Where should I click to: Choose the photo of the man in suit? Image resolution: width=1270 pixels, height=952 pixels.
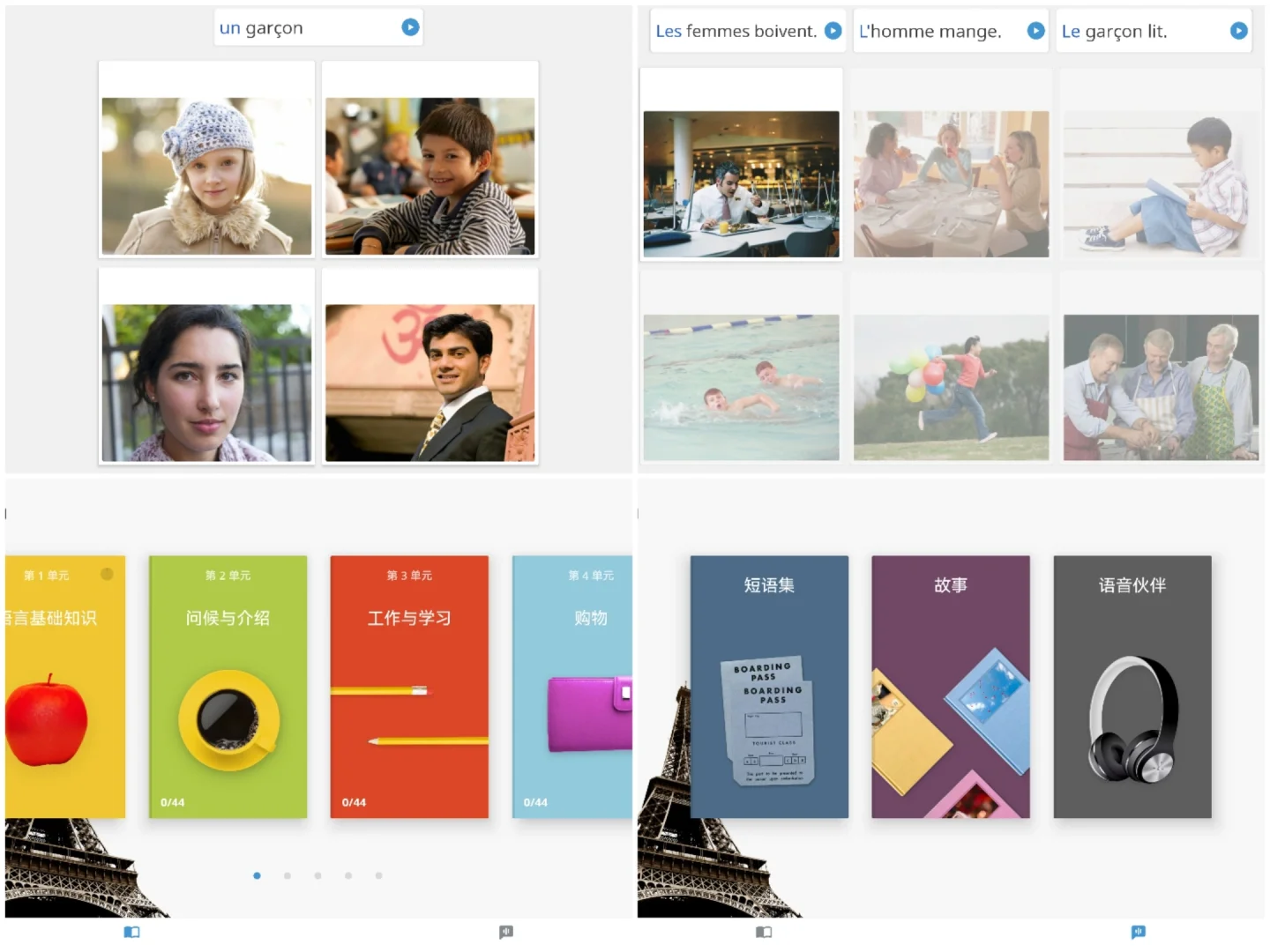[x=430, y=383]
